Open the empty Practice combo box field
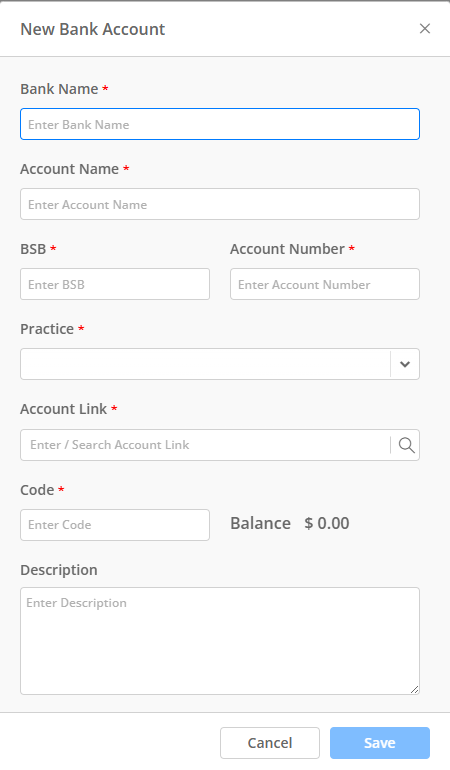 (x=205, y=364)
